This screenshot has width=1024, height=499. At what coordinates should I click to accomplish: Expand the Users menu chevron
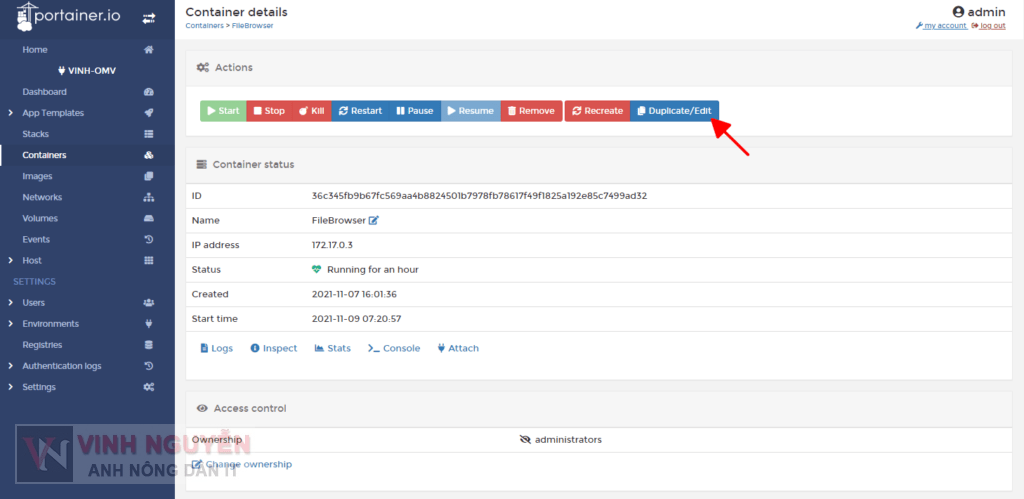[x=10, y=303]
